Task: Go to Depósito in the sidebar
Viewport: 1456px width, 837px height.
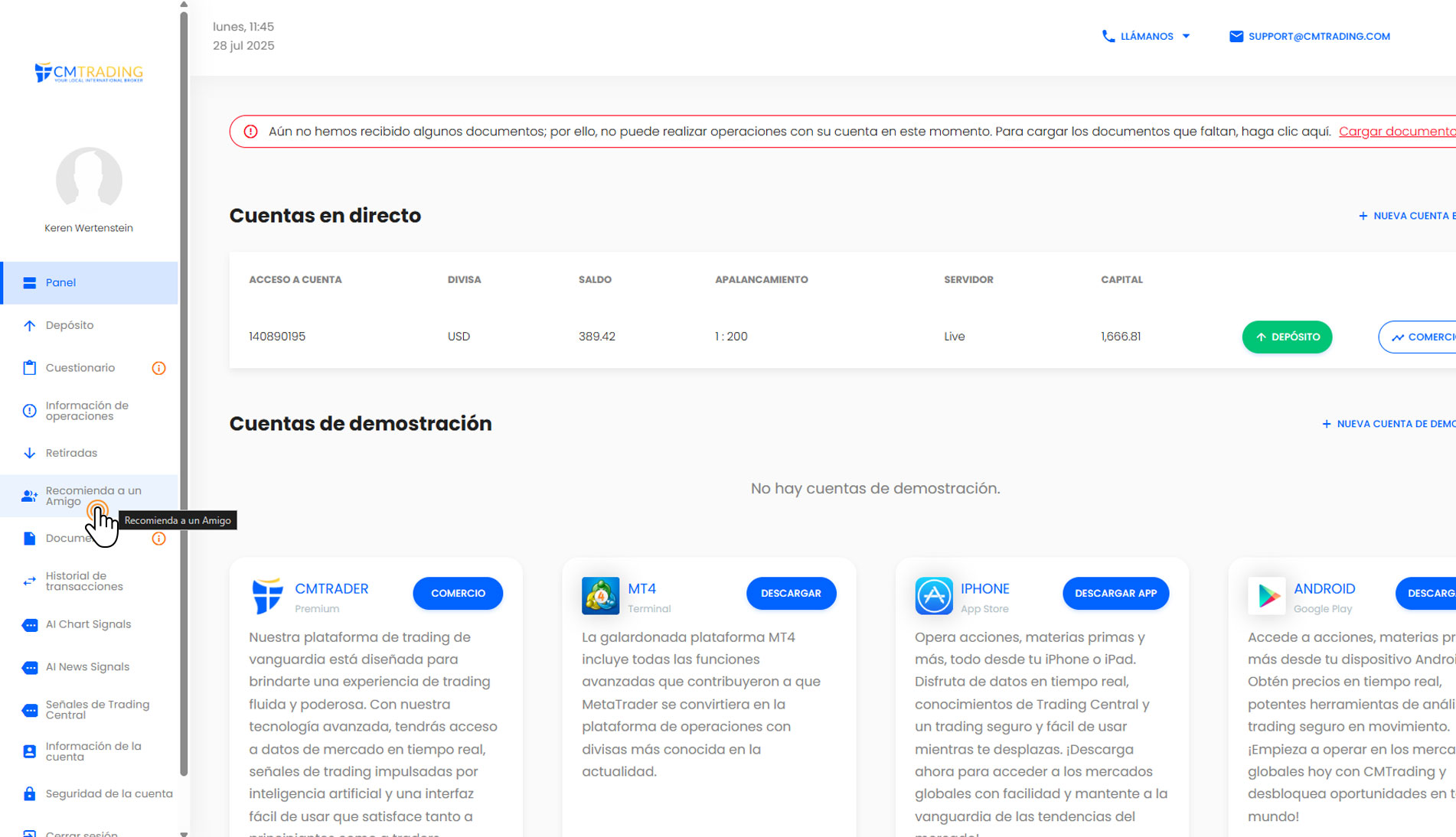Action: pos(90,325)
